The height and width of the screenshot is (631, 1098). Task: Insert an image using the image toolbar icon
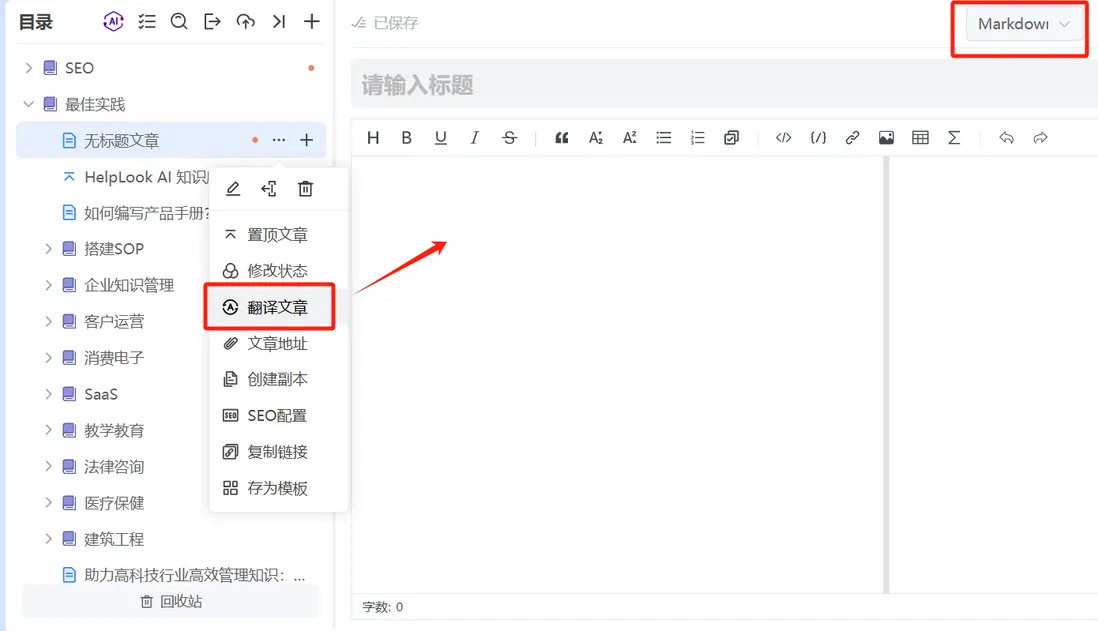tap(886, 138)
